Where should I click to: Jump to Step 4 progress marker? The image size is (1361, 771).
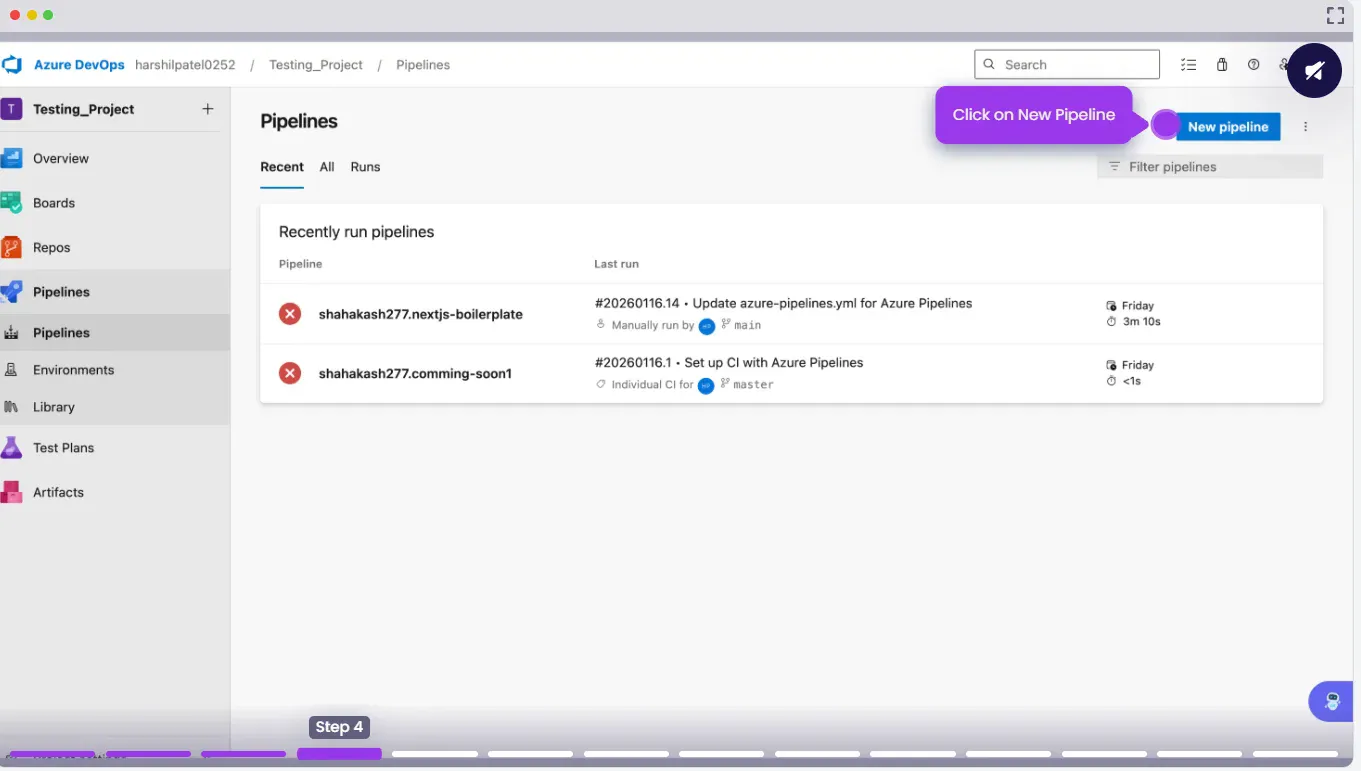[x=339, y=754]
